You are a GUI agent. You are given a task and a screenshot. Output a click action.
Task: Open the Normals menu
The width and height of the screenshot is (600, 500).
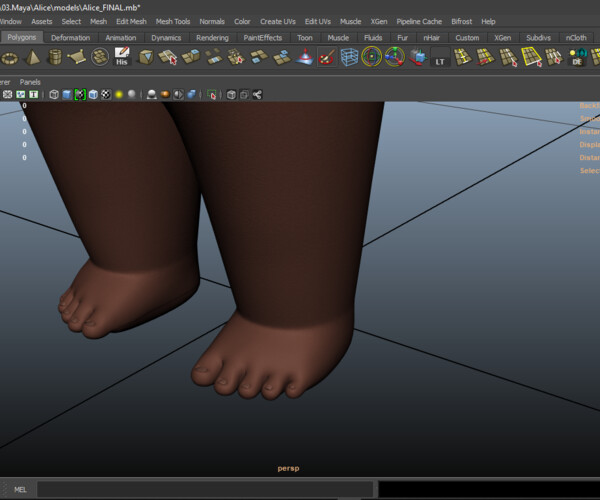pos(212,21)
